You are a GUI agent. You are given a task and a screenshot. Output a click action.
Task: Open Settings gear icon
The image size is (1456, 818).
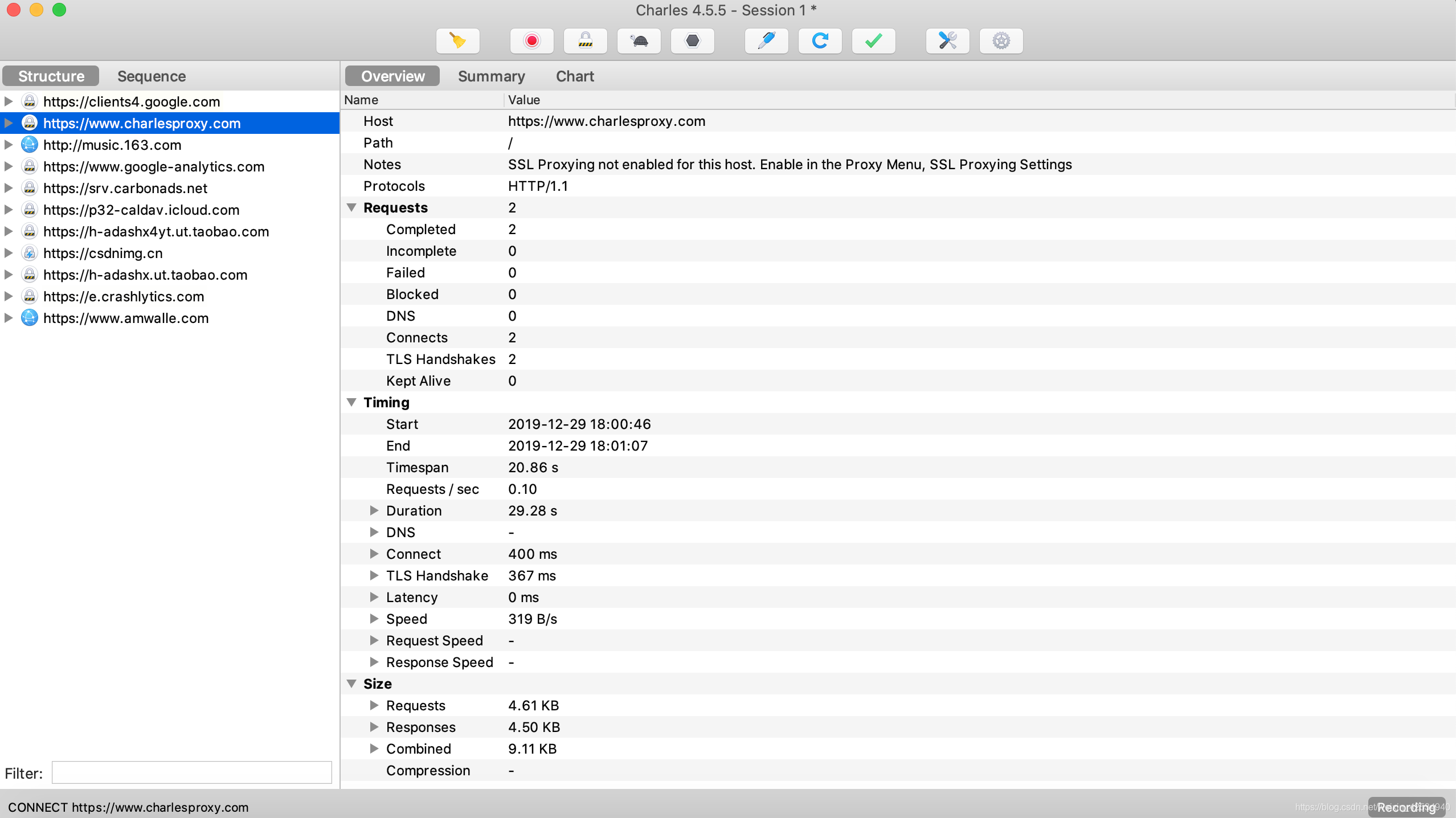click(1001, 41)
